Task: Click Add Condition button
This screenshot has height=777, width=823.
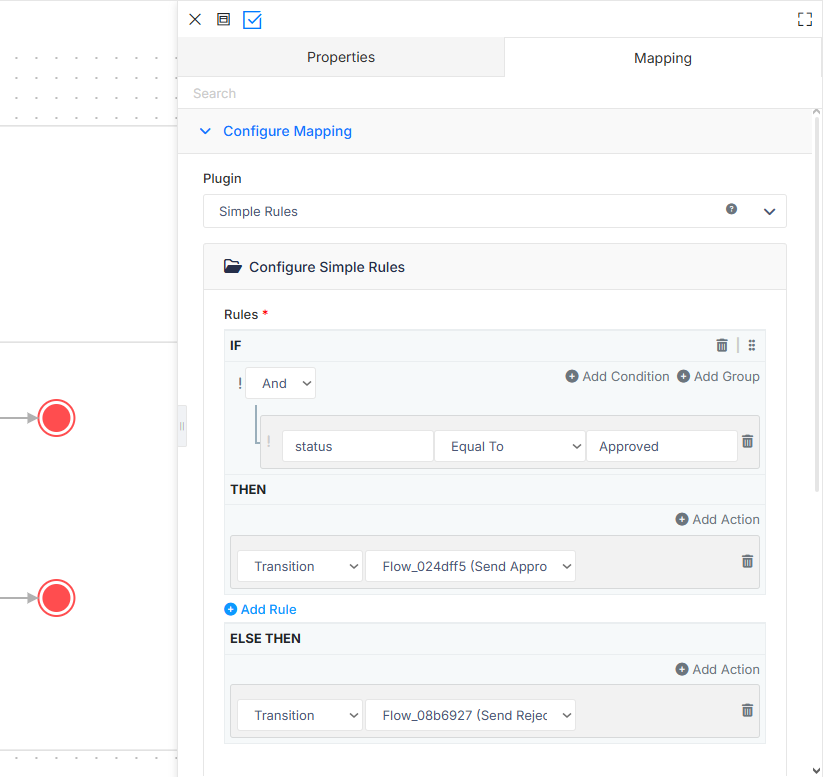Action: (617, 376)
